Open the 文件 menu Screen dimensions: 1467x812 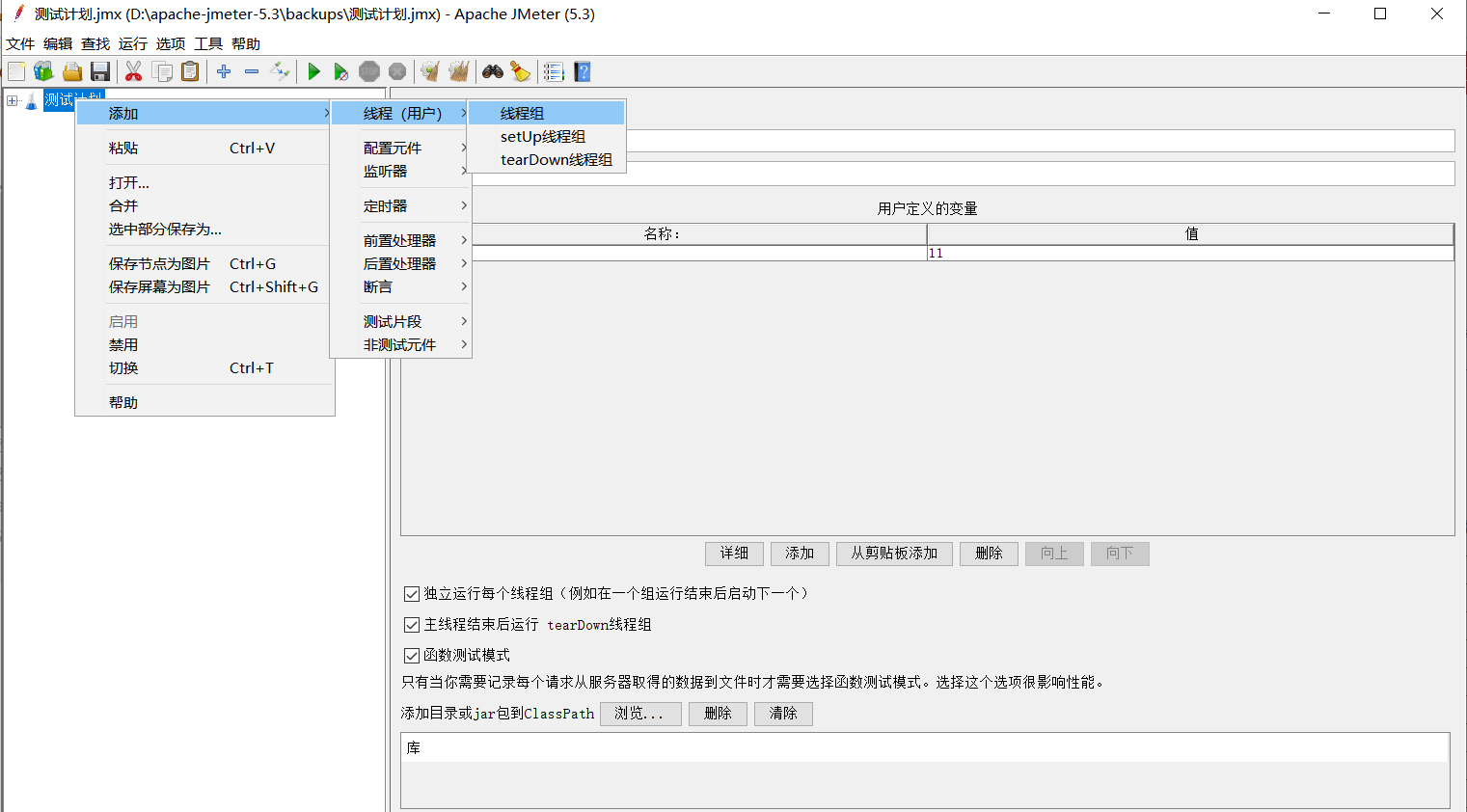[x=20, y=43]
